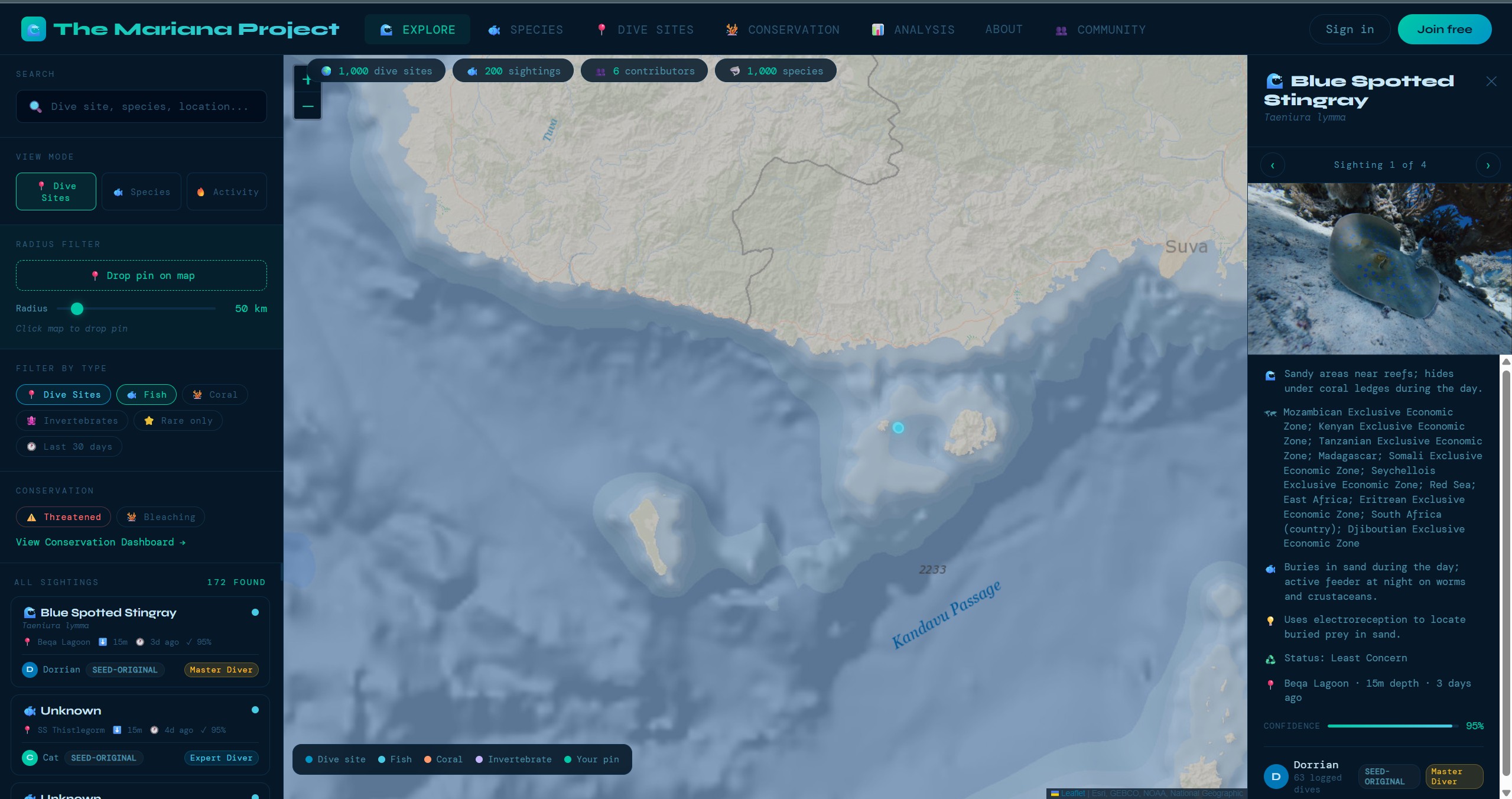Screen dimensions: 1512x799
Task: Click the Join free button
Action: pos(1443,29)
